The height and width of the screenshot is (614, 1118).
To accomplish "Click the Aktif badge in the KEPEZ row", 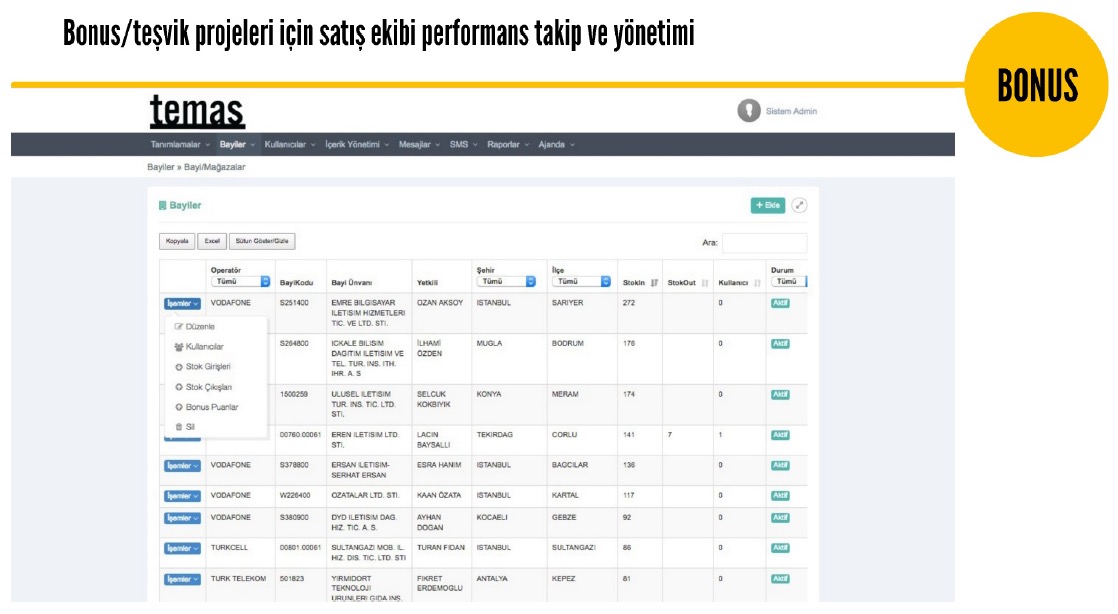I will [x=780, y=579].
